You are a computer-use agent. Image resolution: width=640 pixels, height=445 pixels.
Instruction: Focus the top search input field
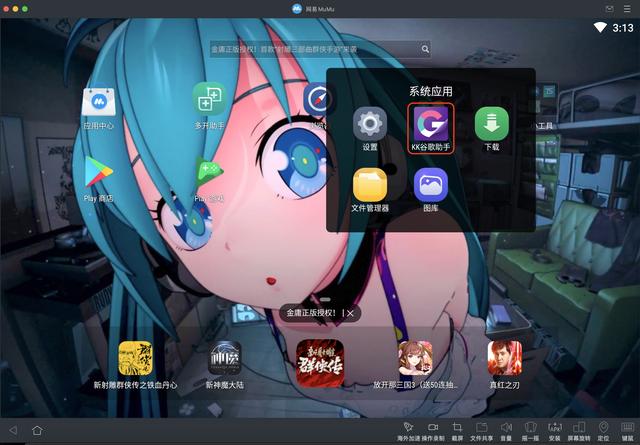(320, 49)
